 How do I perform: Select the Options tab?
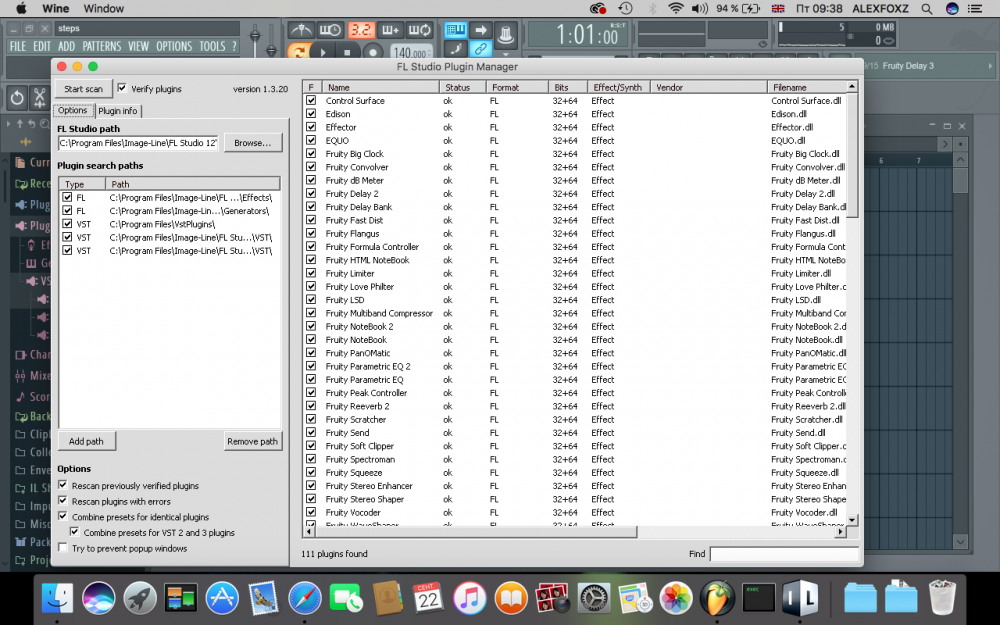point(73,110)
